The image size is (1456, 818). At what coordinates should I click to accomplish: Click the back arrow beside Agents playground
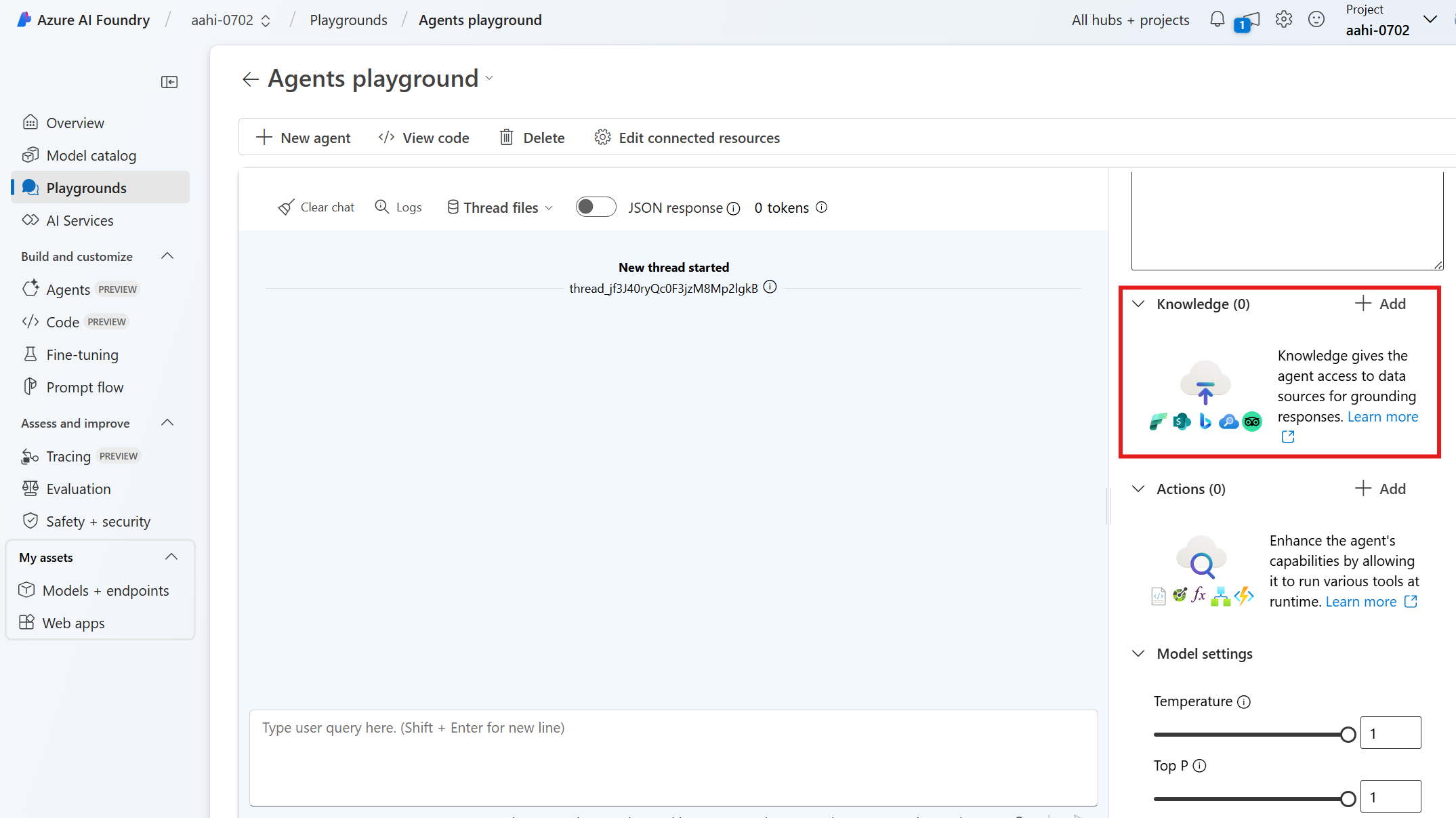tap(251, 79)
